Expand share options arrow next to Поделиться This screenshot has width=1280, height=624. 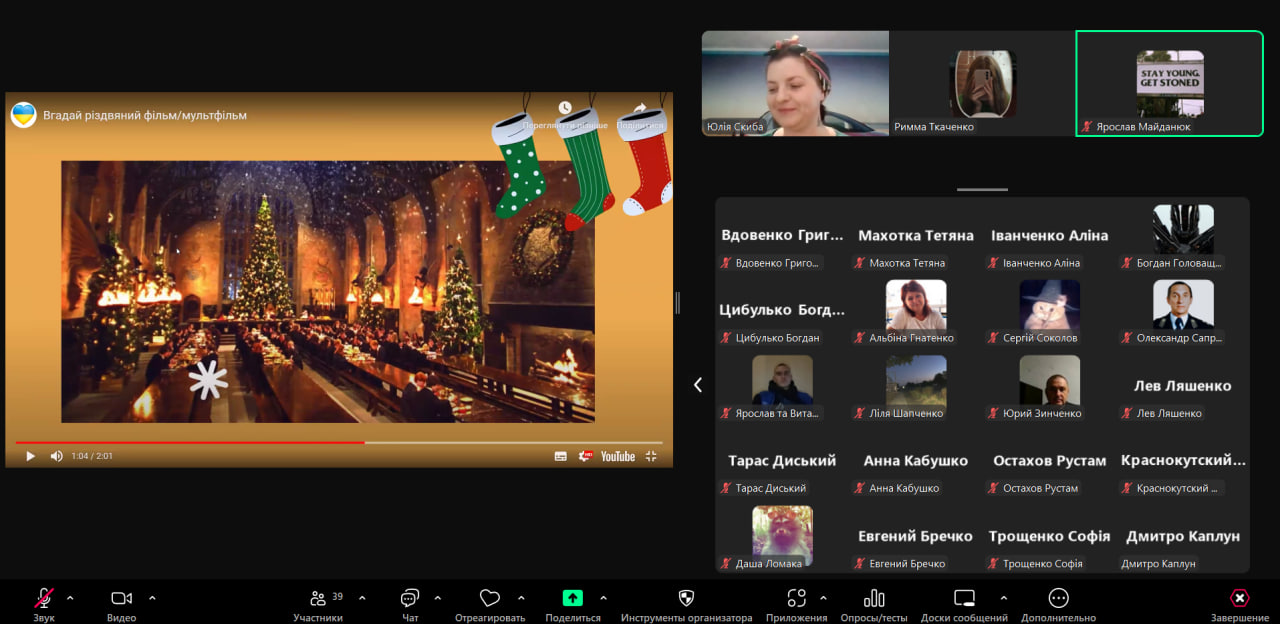click(603, 598)
